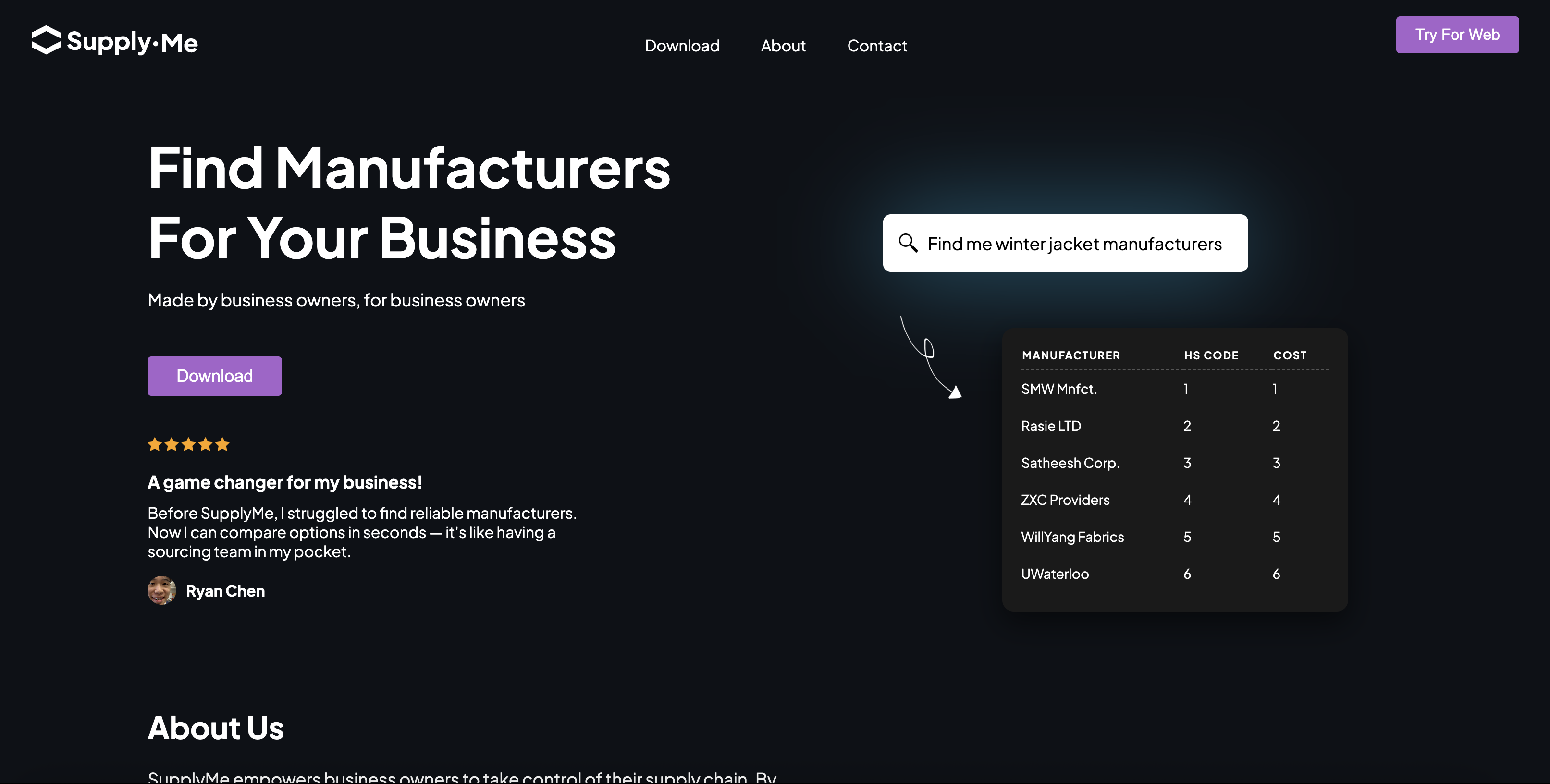
Task: Go to the About nav link
Action: click(783, 46)
